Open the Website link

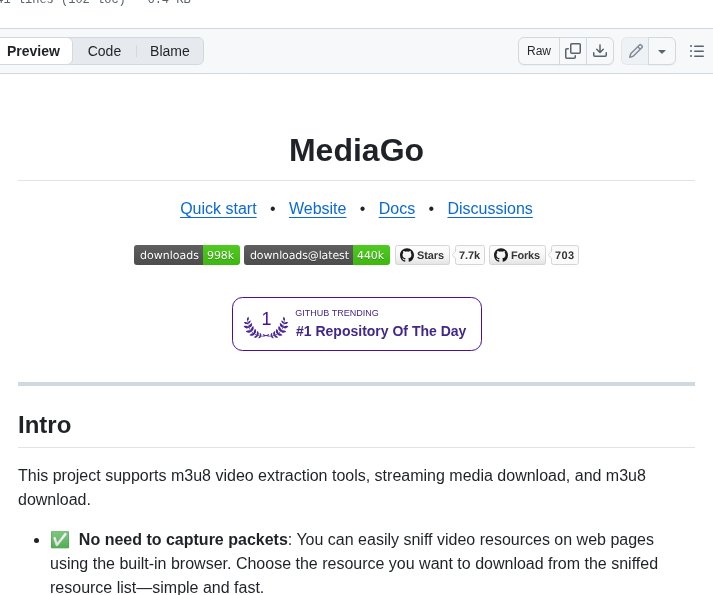[317, 208]
